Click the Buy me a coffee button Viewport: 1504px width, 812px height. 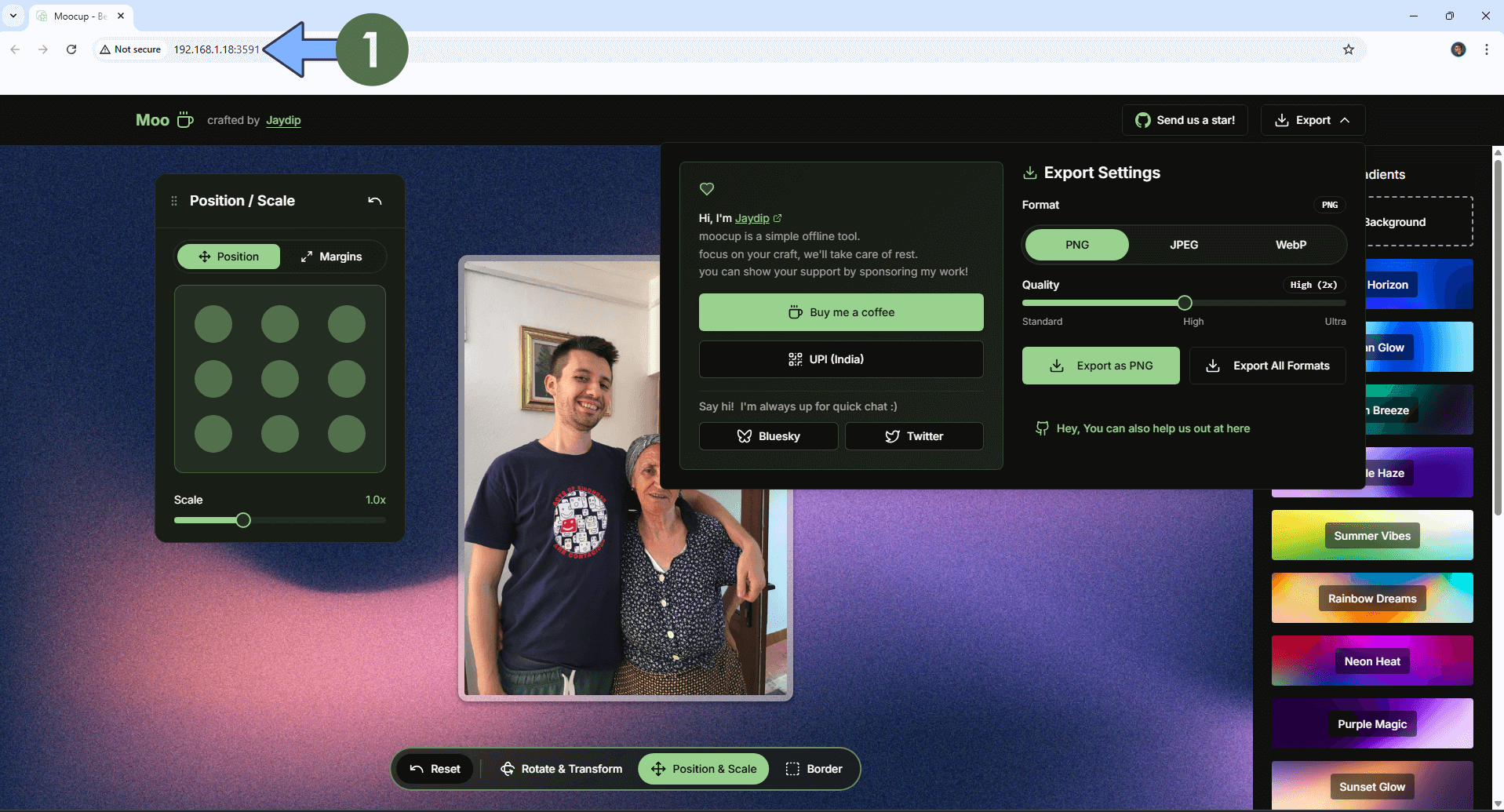pyautogui.click(x=841, y=312)
